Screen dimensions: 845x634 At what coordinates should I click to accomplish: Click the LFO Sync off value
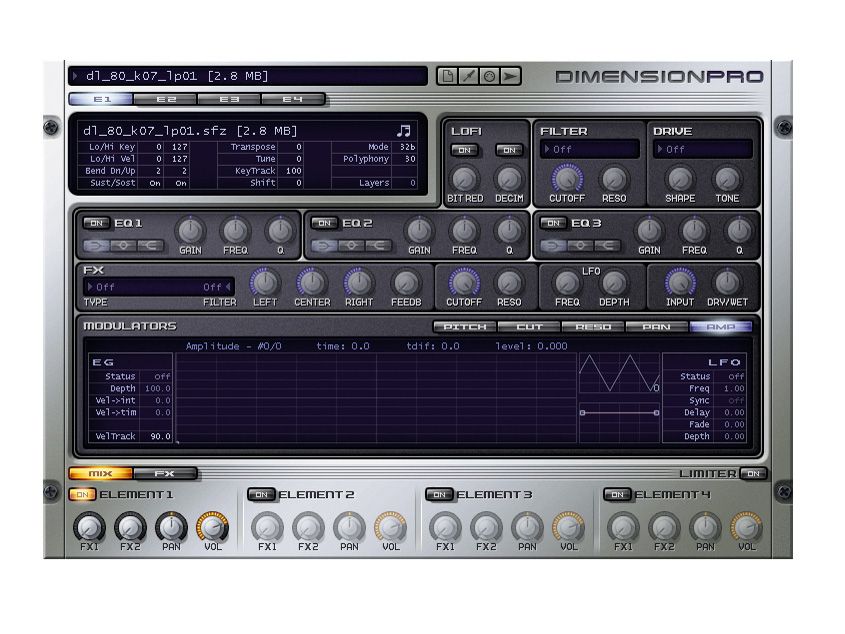(x=736, y=400)
